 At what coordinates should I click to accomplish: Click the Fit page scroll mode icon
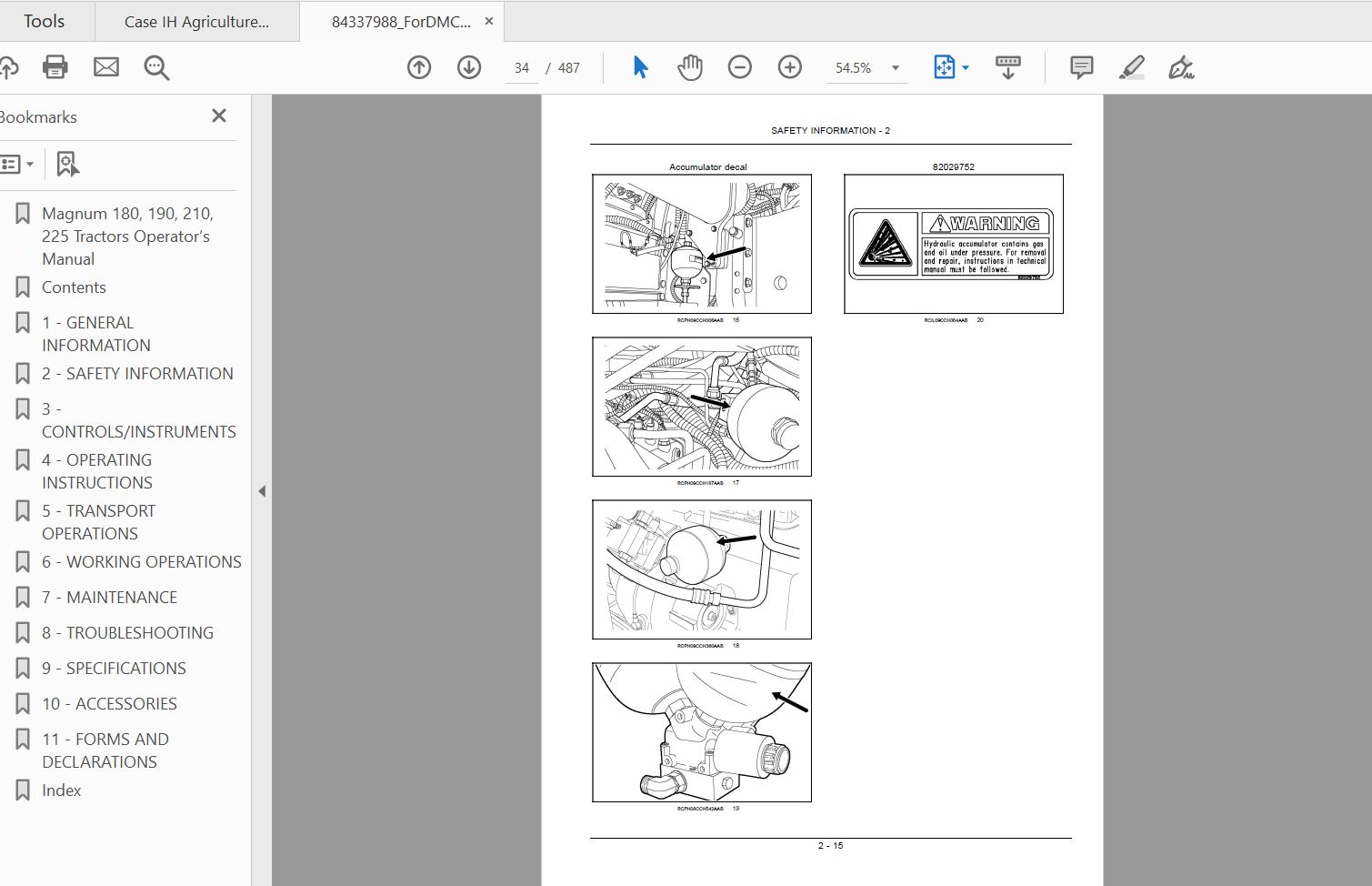click(x=944, y=67)
